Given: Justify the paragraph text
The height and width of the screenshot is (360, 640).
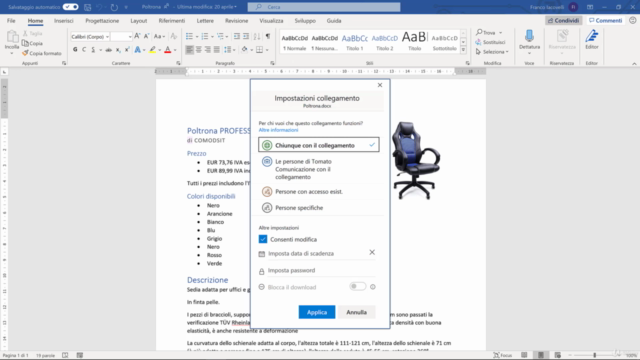Looking at the screenshot, I should pos(217,49).
